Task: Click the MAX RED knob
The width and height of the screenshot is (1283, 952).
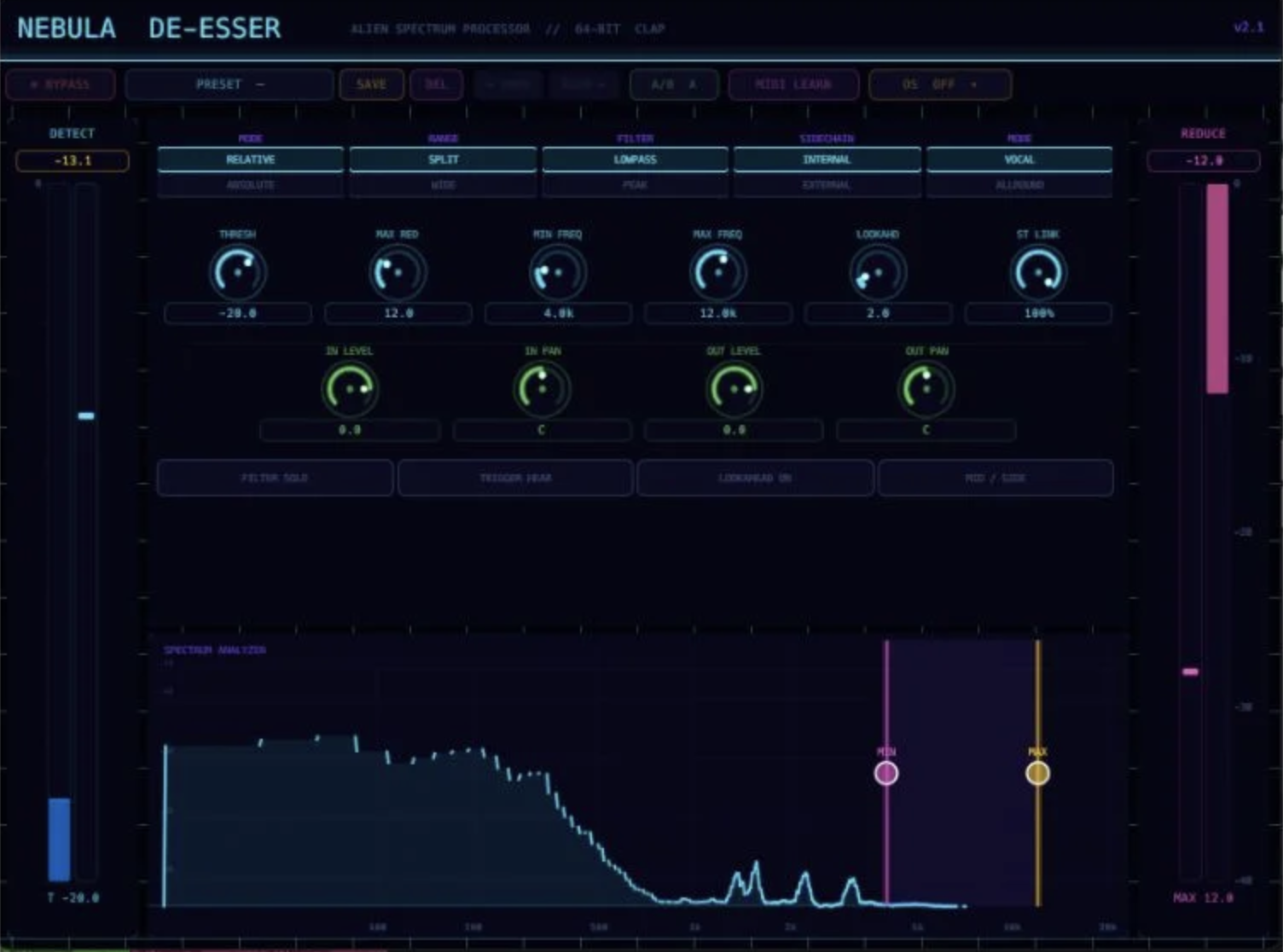Action: 398,272
